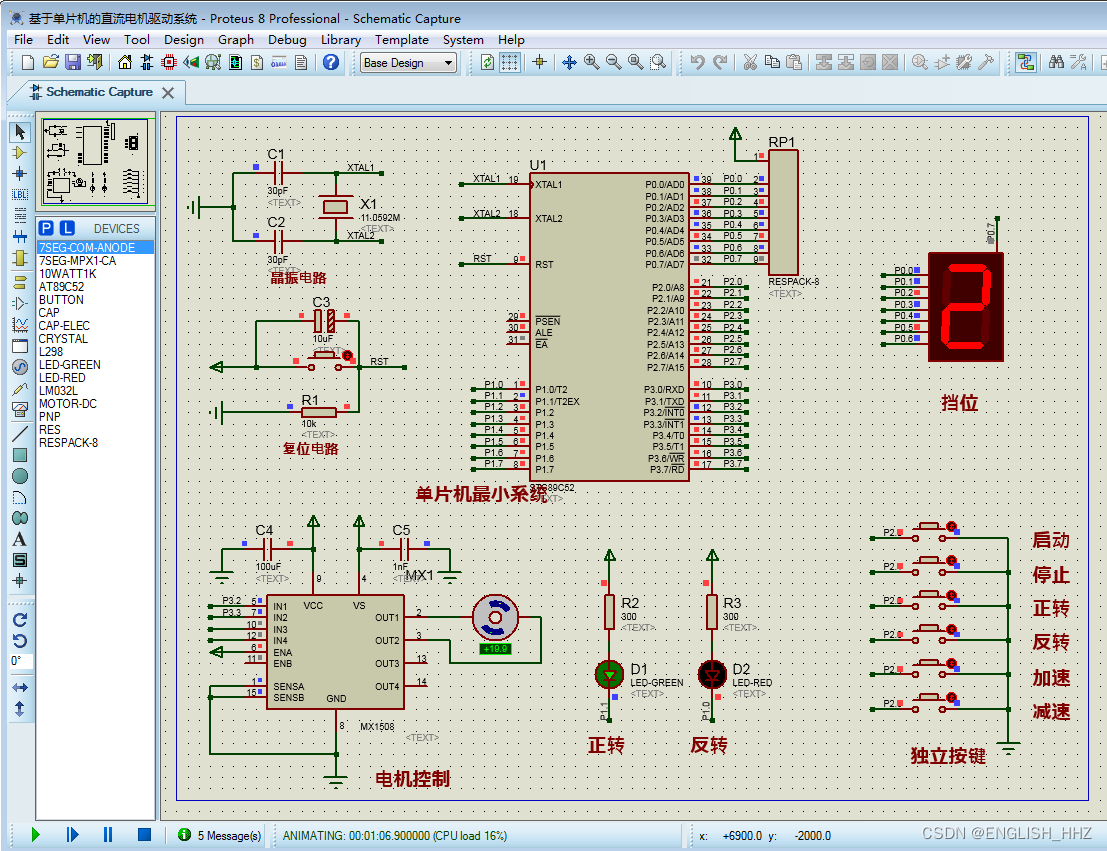Open the 5 Message(s) simulation log
Screen dimensions: 1107x851
pos(220,835)
